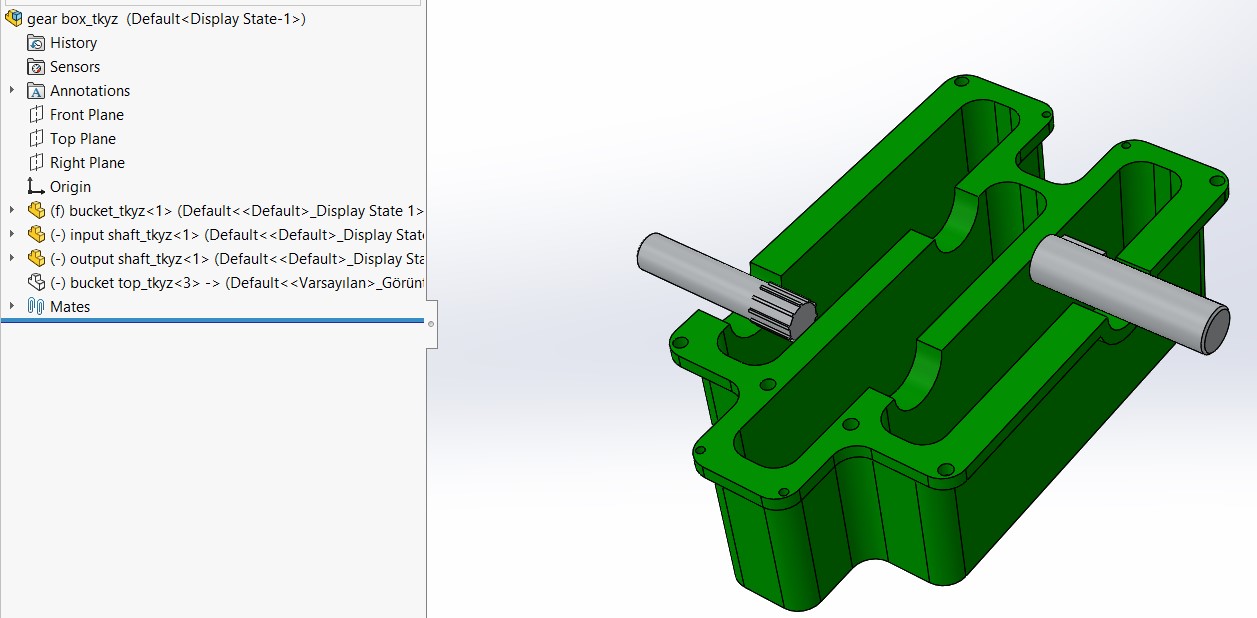Screen dimensions: 1257x618
Task: Click the panel collapse handle on splitter
Action: pyautogui.click(x=431, y=324)
